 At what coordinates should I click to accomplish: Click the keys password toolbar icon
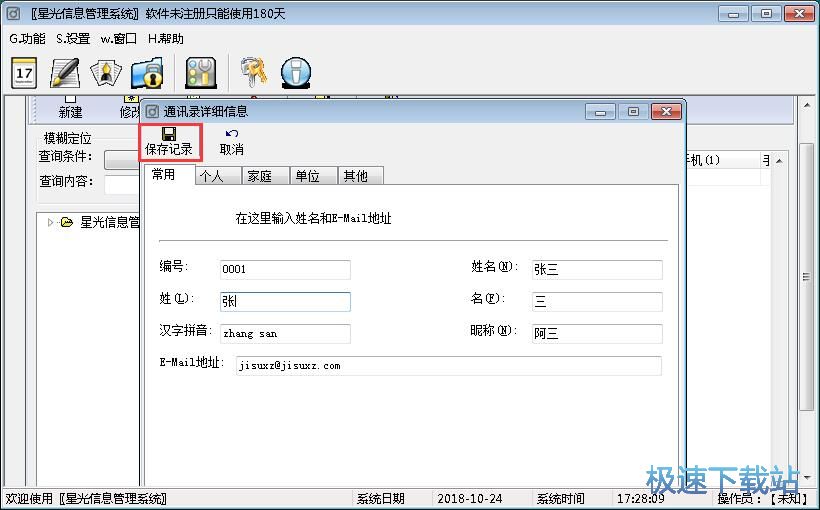tap(254, 73)
